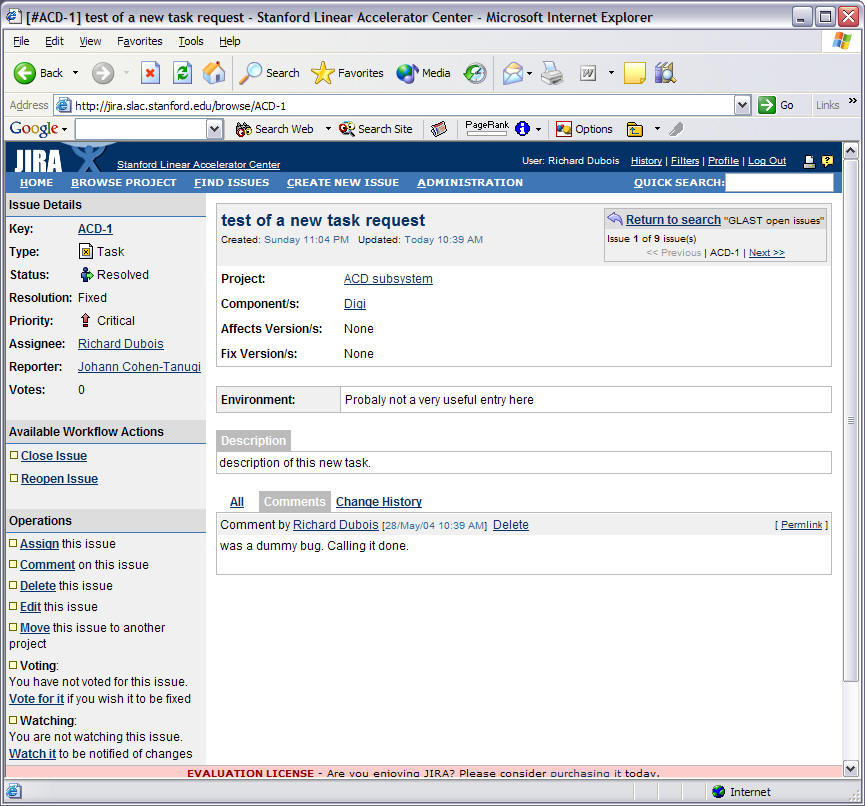Viewport: 865px width, 806px height.
Task: Open the Edit with Word dropdown arrow
Action: point(611,73)
